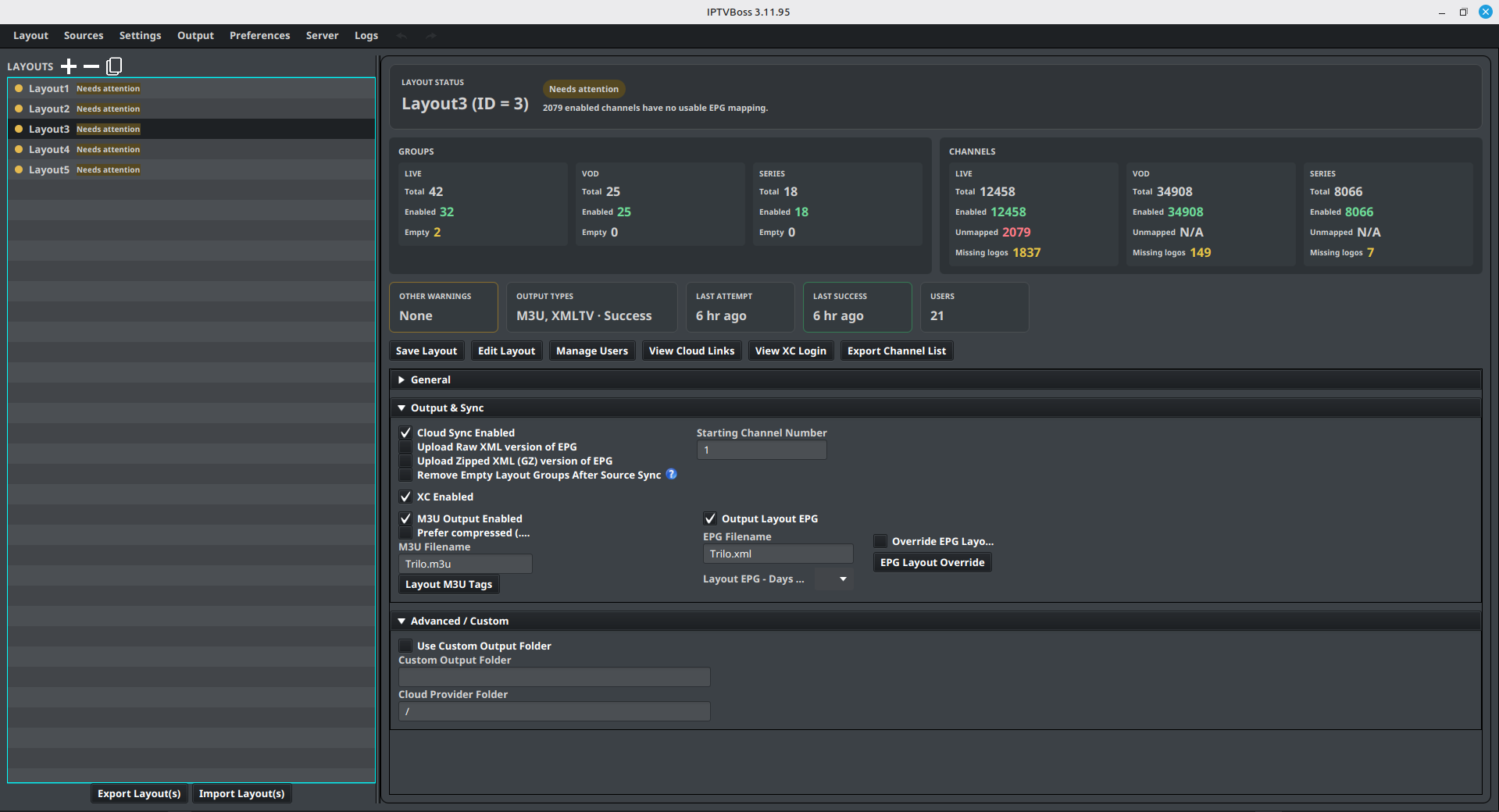Image resolution: width=1499 pixels, height=812 pixels.
Task: Enable Upload Zipped XML (GZ) version of EPG
Action: point(405,461)
